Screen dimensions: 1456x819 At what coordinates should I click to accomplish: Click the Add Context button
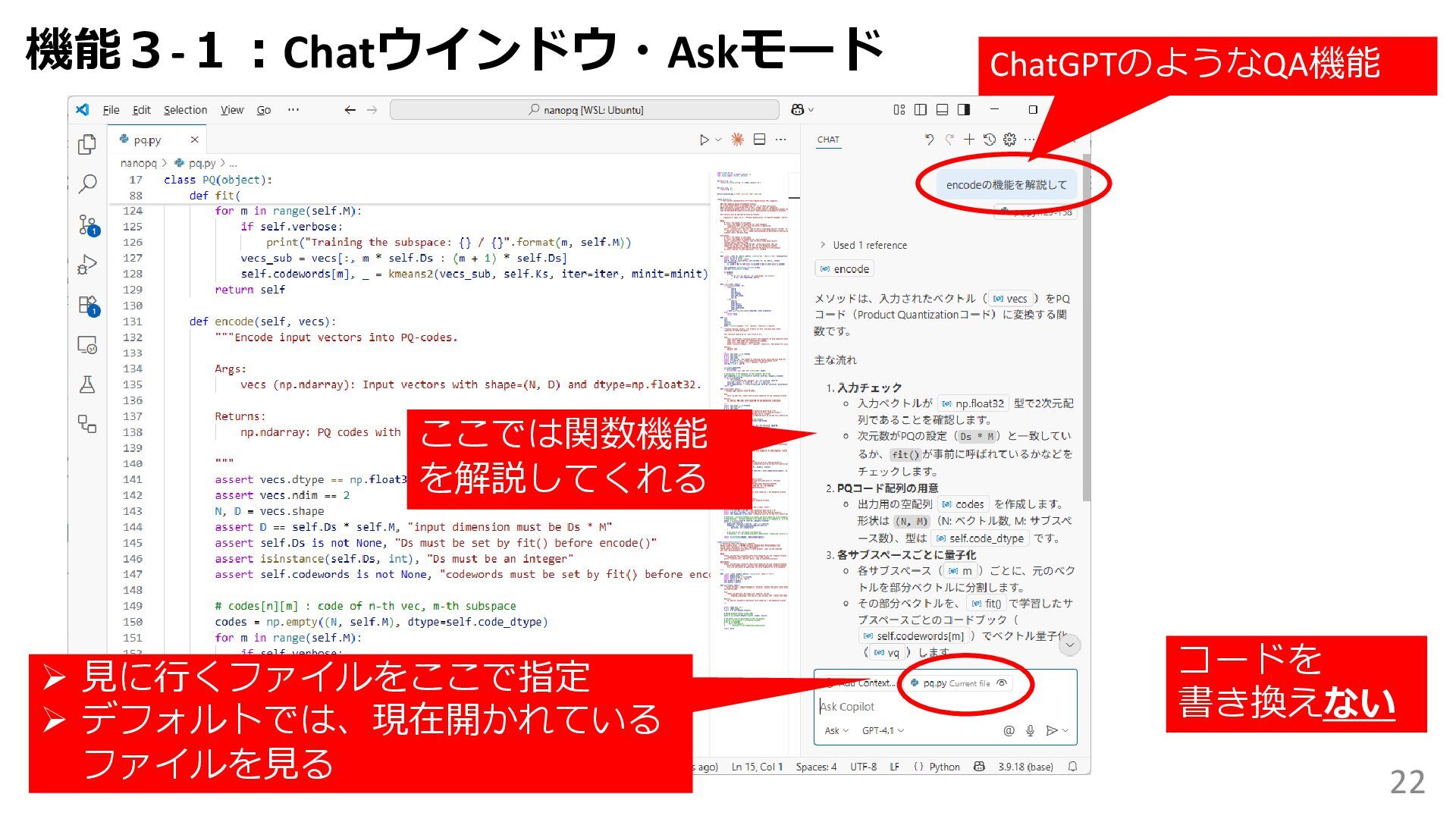click(861, 683)
